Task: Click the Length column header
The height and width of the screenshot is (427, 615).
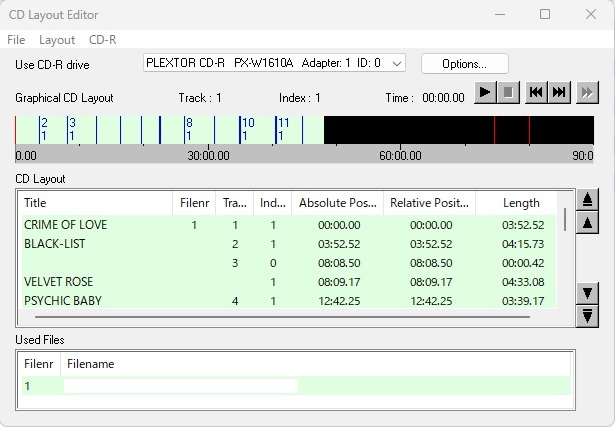Action: [521, 203]
